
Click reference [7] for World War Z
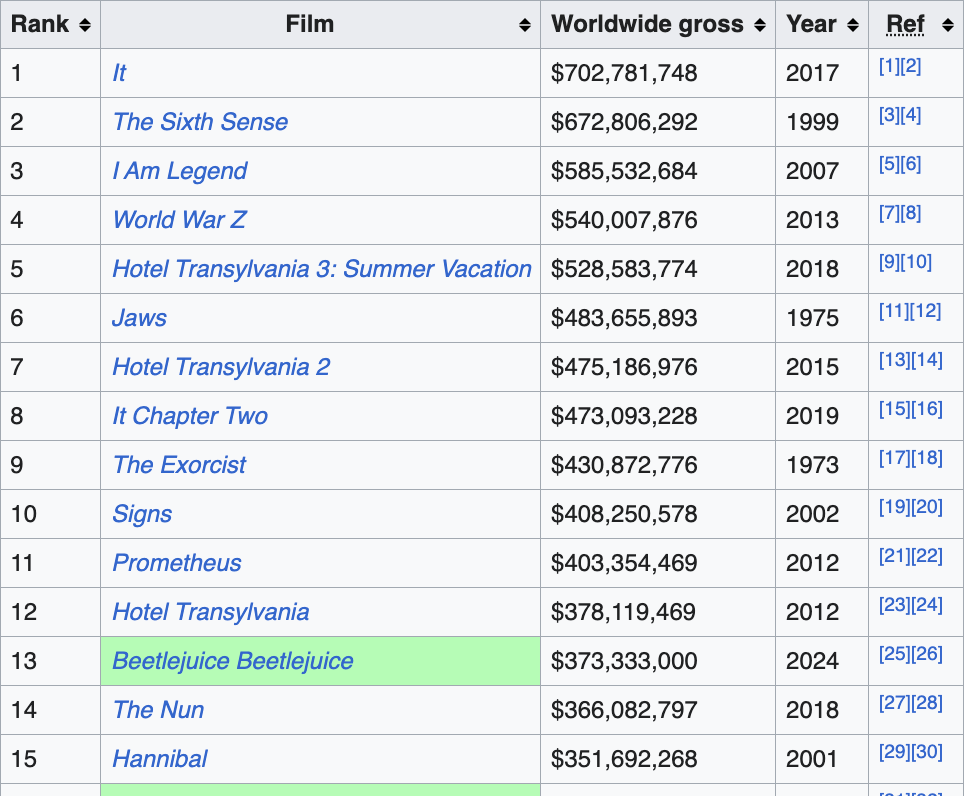coord(889,213)
